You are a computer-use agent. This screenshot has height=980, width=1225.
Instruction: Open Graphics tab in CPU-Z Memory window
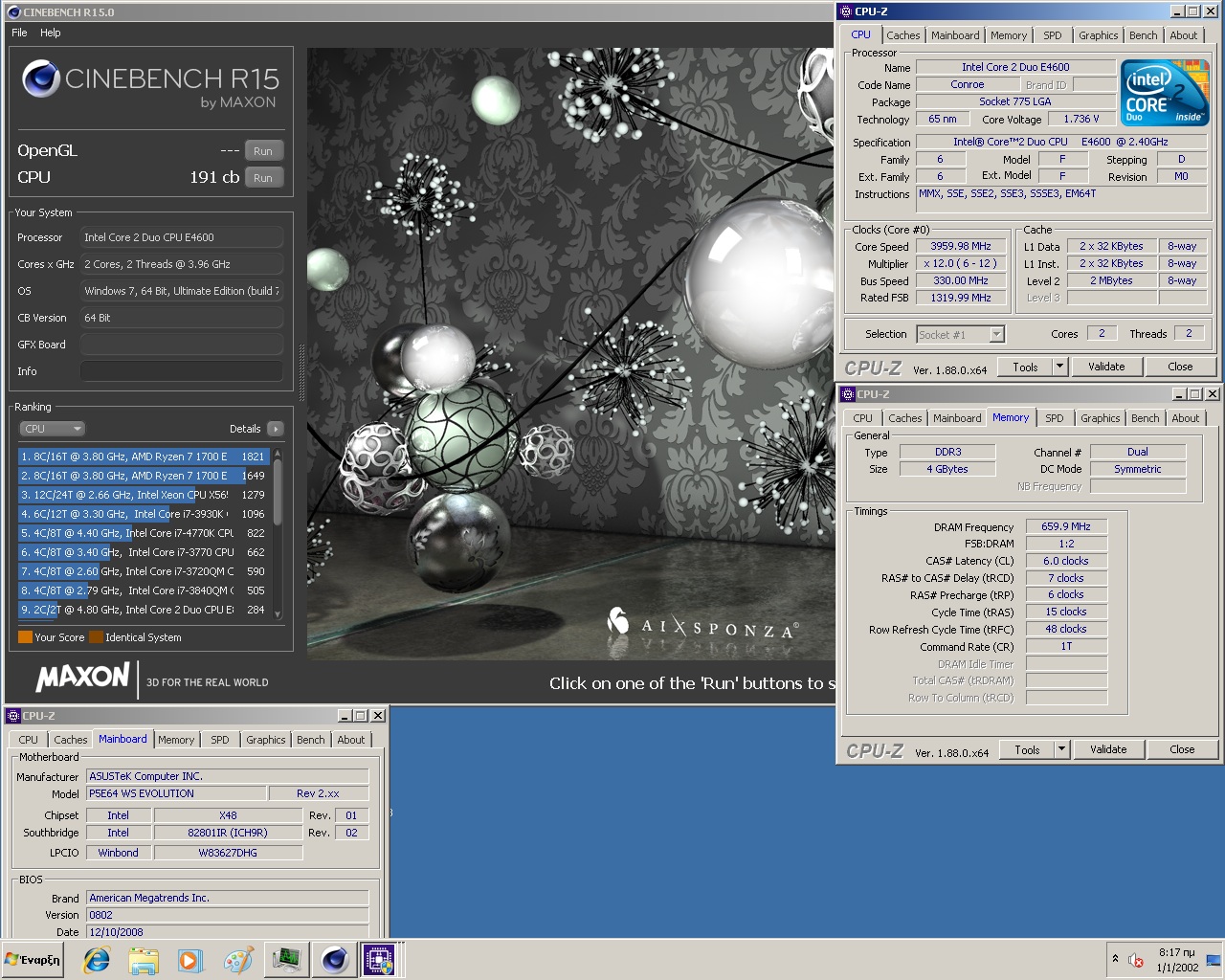click(x=1100, y=418)
